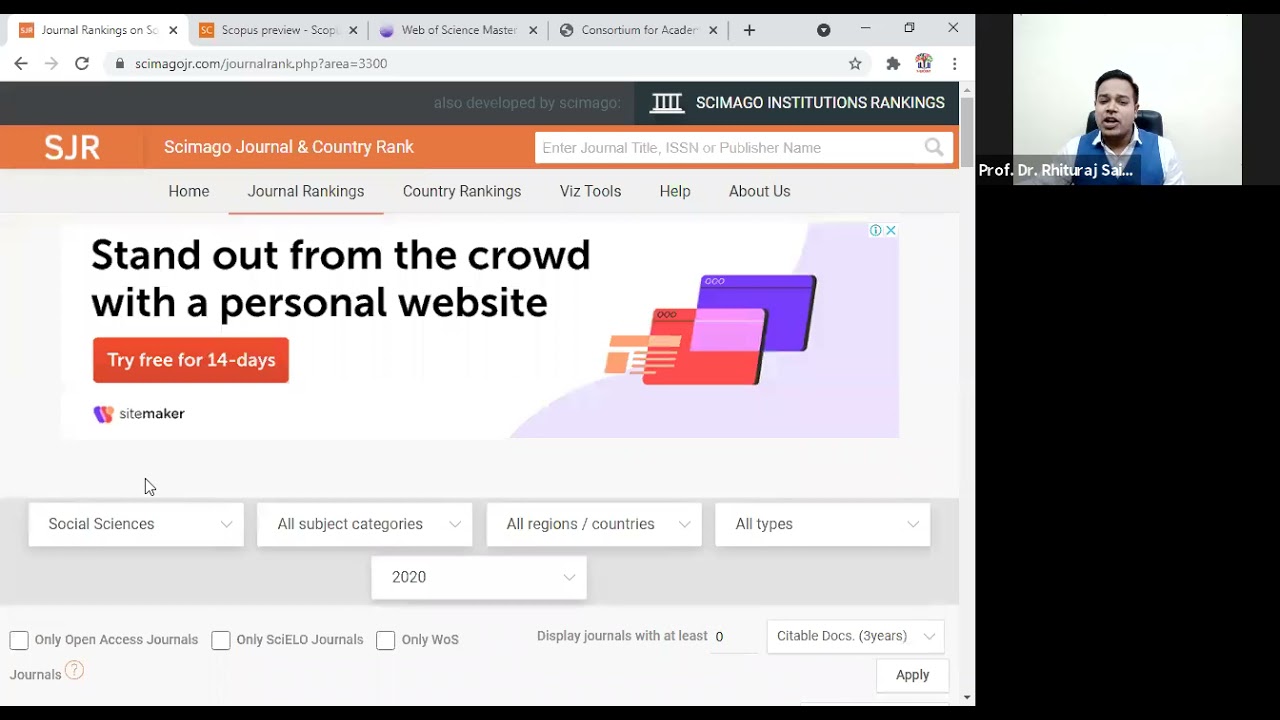
Task: Open the Social Sciences subject area dropdown
Action: [136, 524]
